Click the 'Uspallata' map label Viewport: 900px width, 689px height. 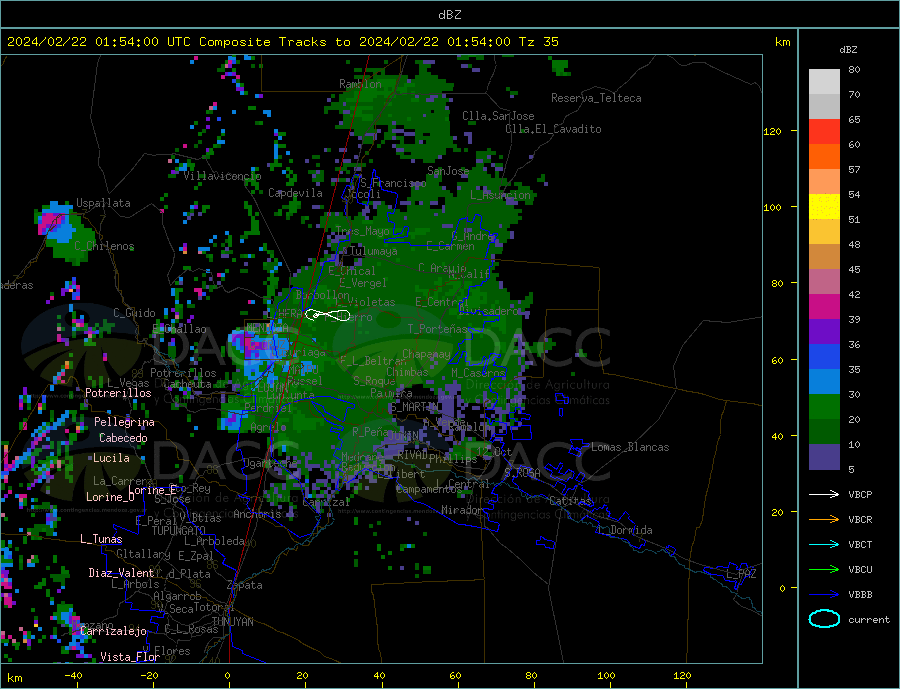pyautogui.click(x=103, y=203)
